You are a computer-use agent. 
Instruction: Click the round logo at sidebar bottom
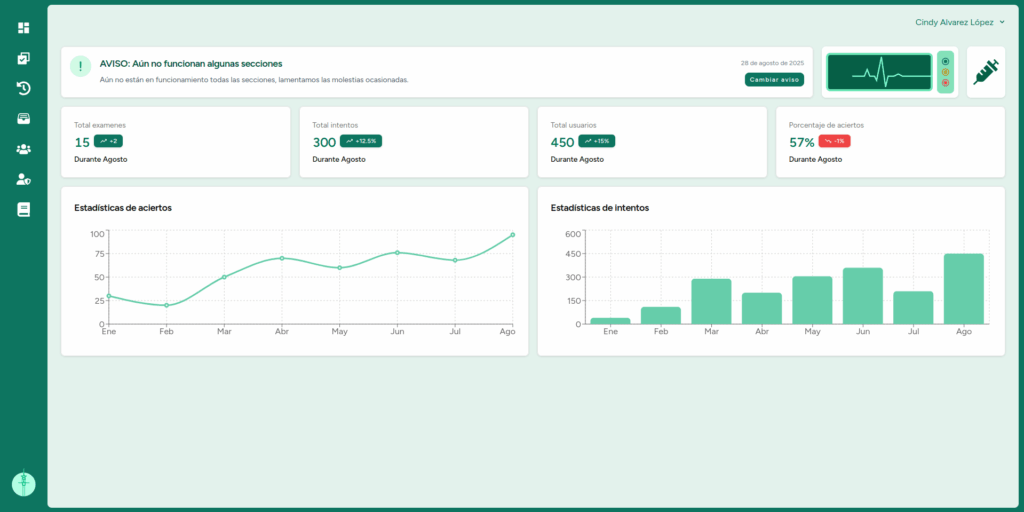click(23, 484)
